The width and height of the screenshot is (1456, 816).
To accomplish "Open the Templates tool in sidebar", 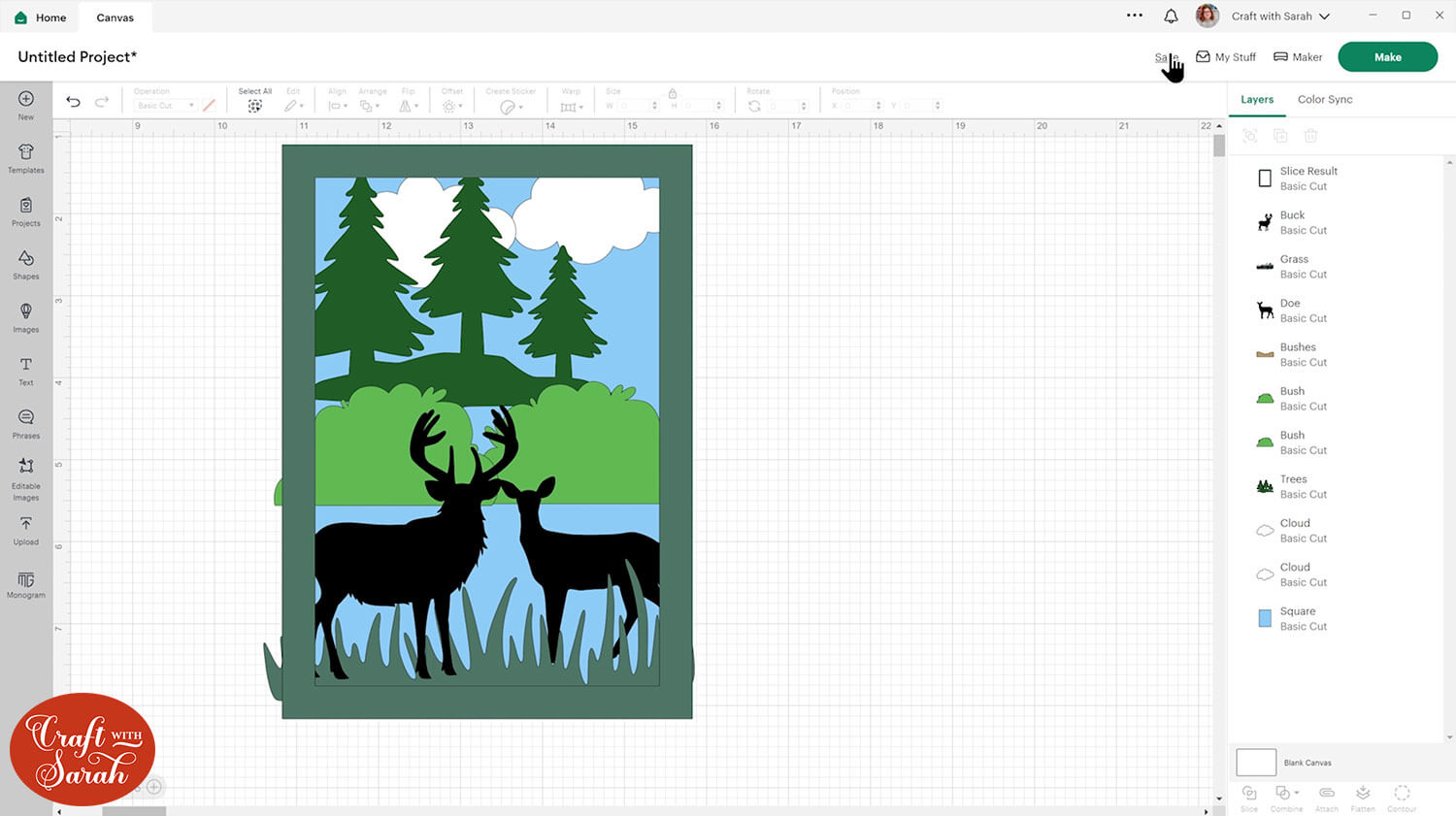I will pos(26,157).
